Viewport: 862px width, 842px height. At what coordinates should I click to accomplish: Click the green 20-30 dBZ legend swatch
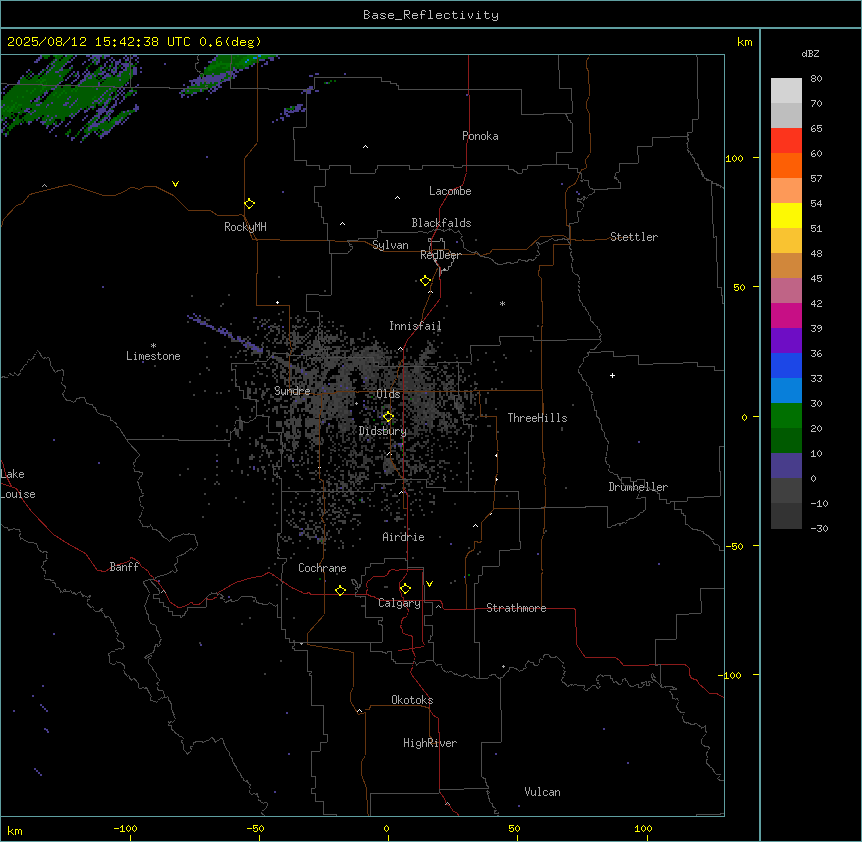[x=786, y=416]
